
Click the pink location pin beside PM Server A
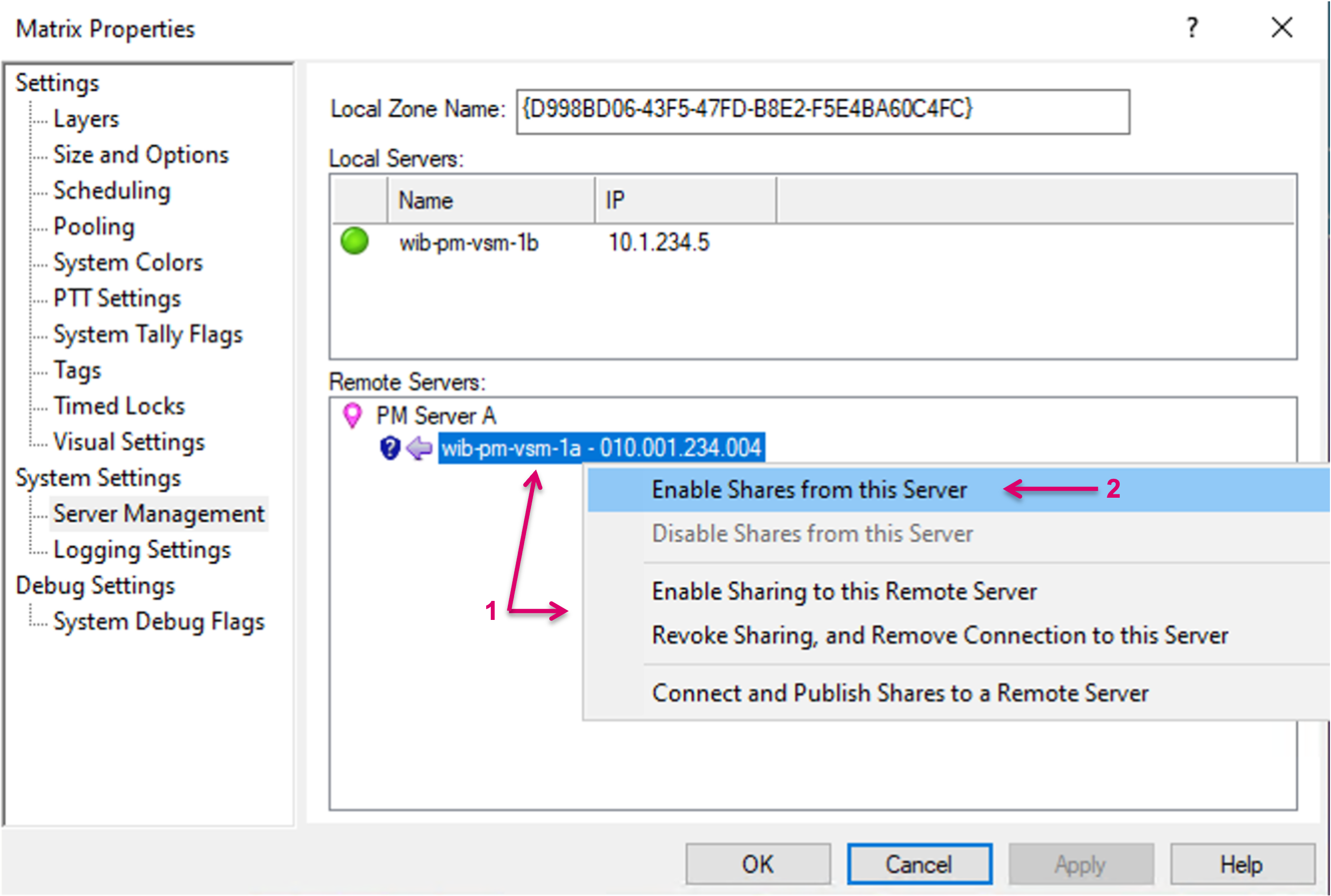click(x=352, y=415)
